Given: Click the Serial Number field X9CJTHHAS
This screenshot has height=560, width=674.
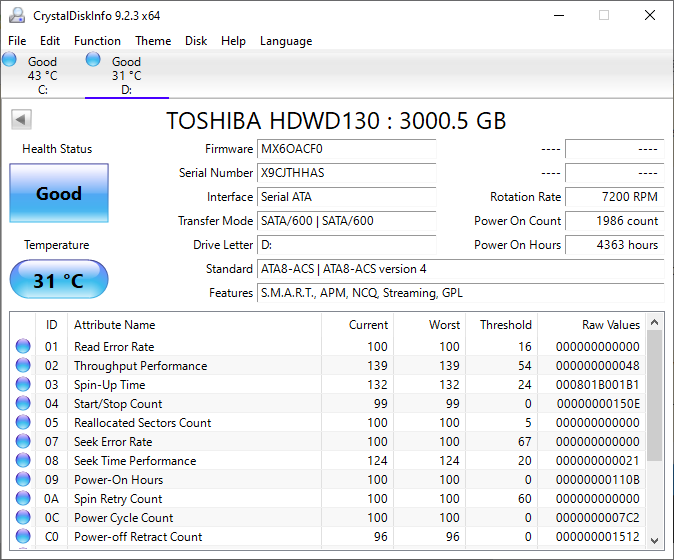Looking at the screenshot, I should tap(346, 173).
